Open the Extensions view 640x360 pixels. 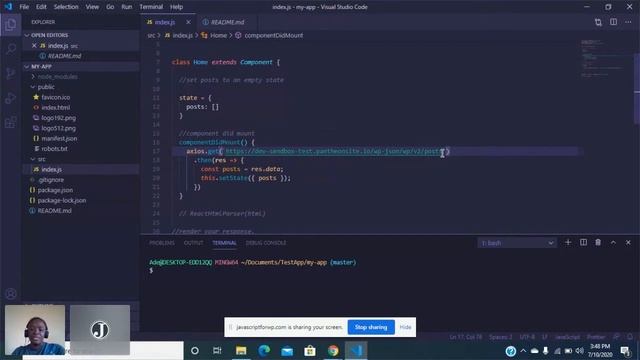coord(11,122)
